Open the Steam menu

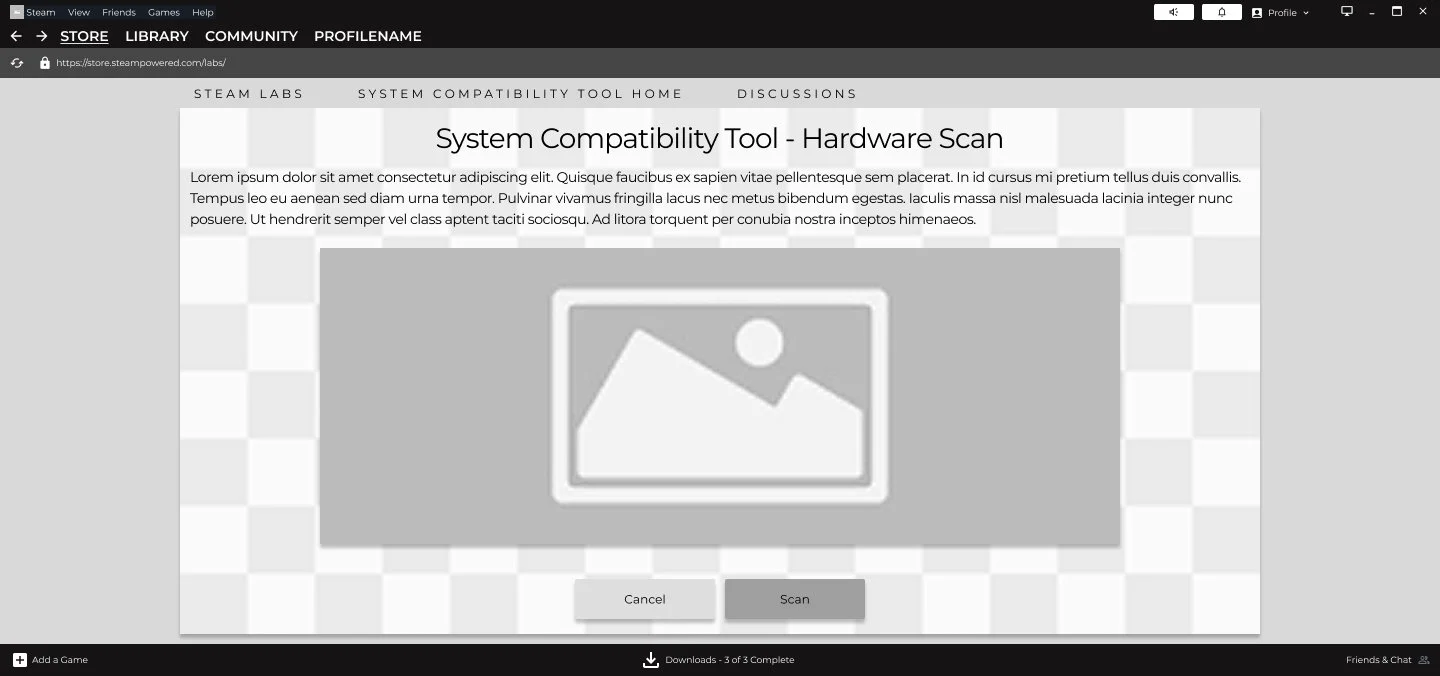coord(41,12)
